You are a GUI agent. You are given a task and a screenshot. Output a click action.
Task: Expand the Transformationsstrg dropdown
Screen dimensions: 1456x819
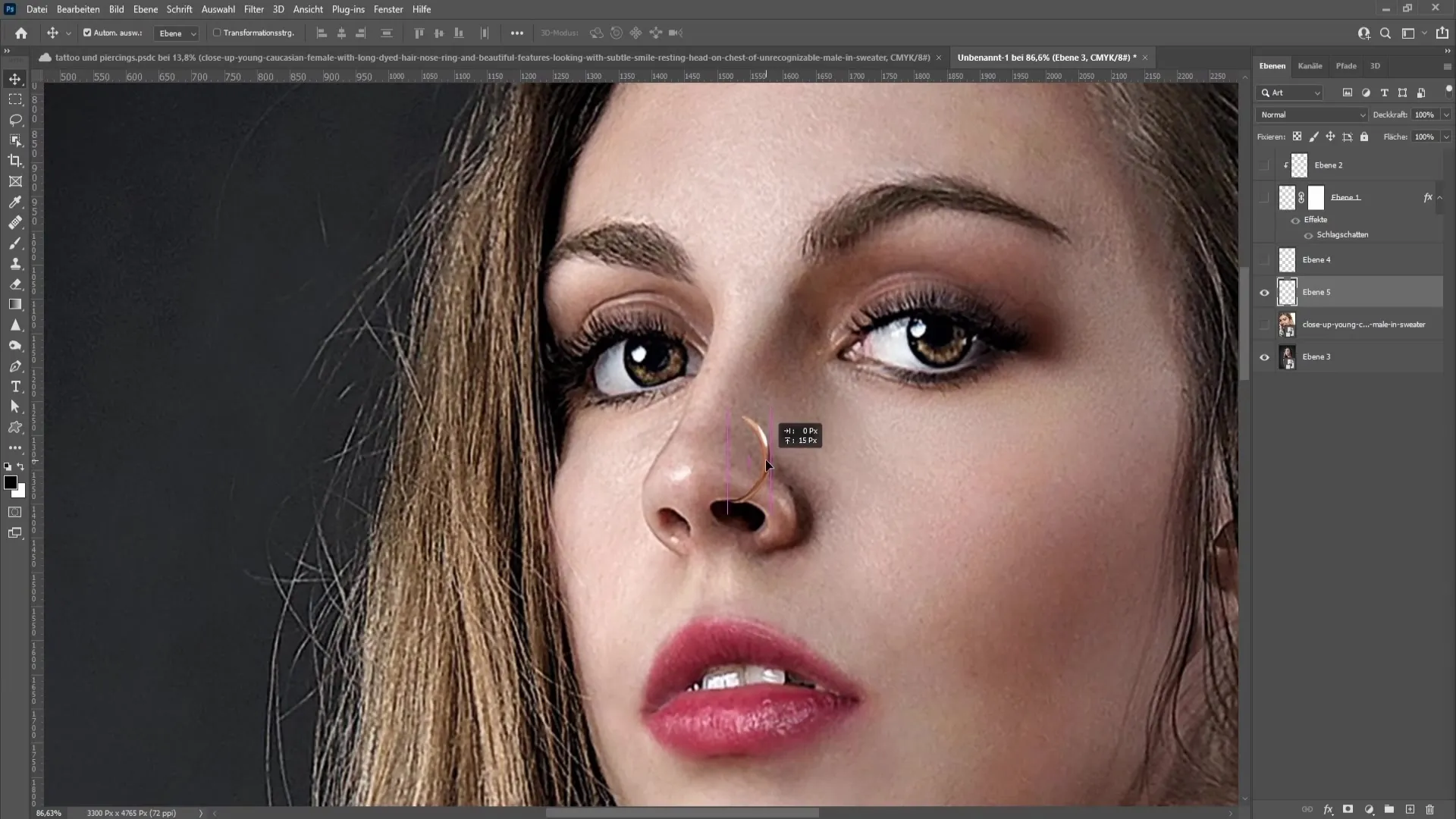coord(255,33)
